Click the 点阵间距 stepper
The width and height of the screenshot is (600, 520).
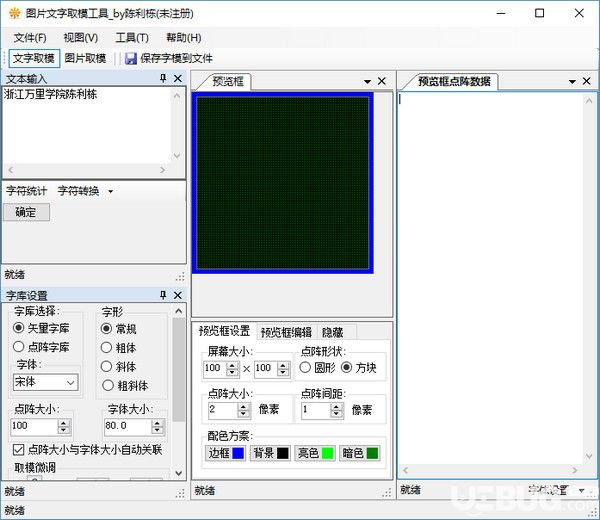tap(336, 411)
